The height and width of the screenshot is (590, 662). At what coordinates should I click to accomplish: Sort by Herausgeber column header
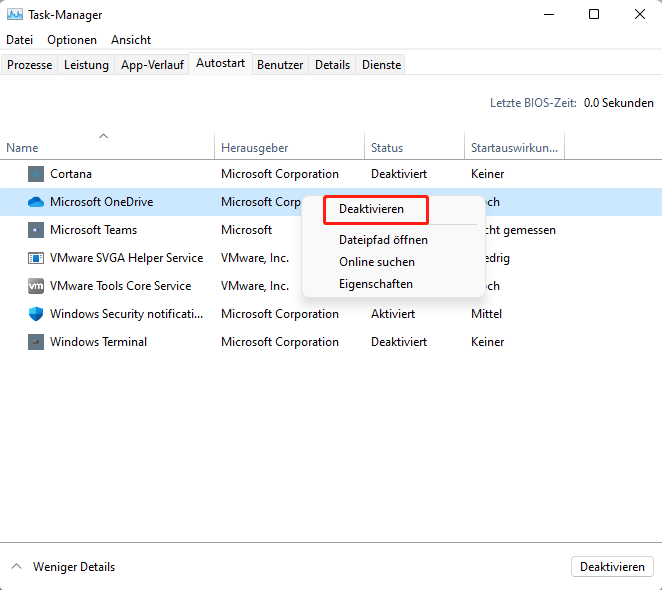256,148
